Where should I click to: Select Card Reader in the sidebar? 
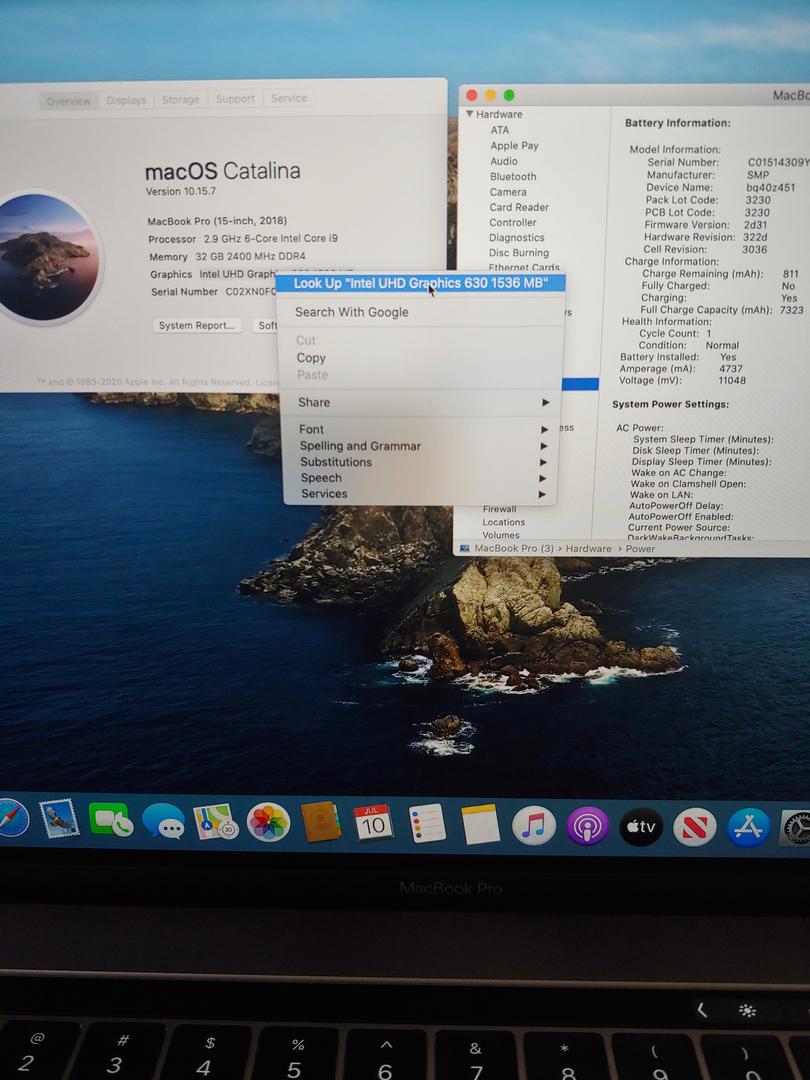[x=519, y=207]
